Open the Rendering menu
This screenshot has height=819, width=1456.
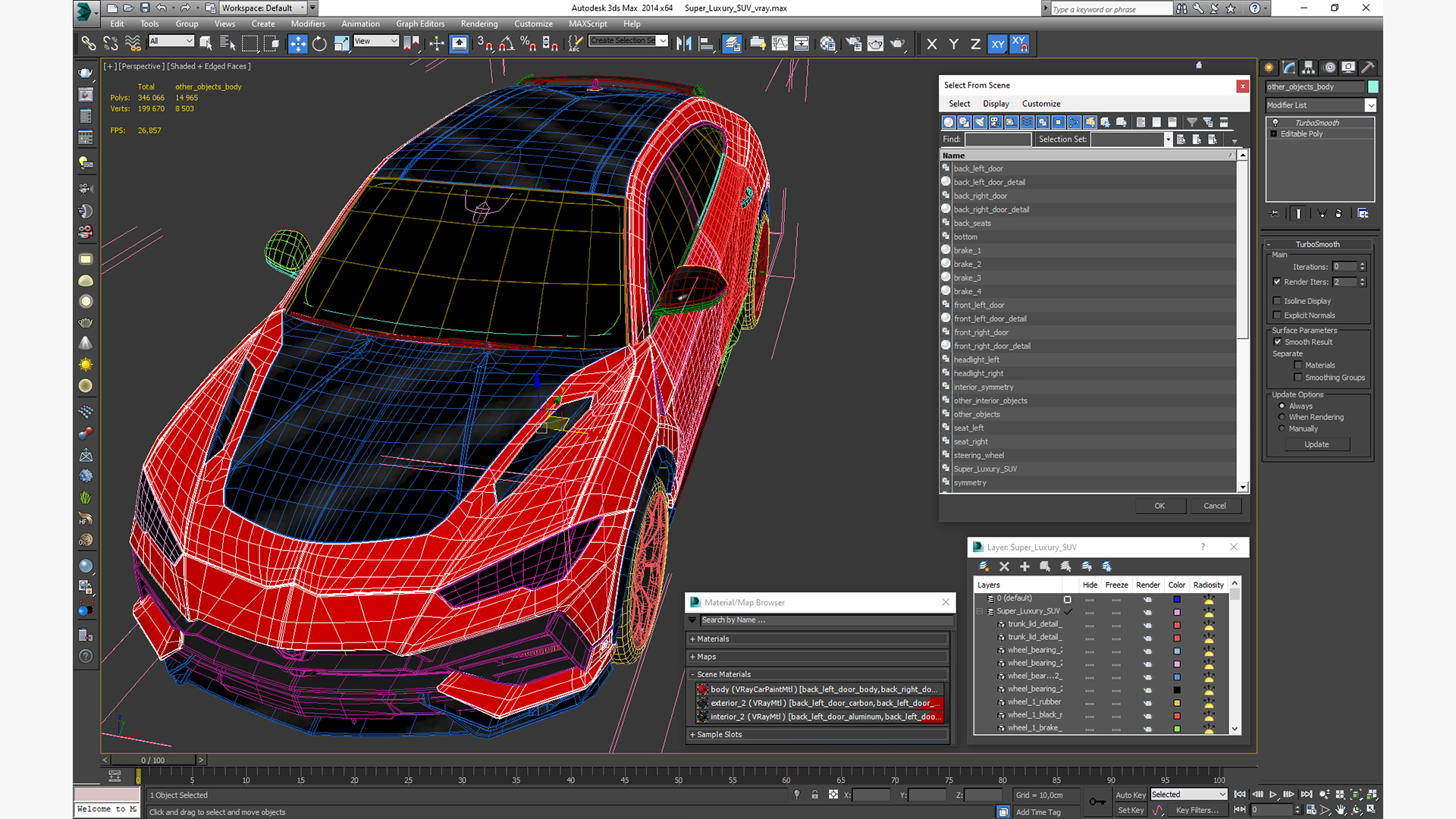(479, 24)
